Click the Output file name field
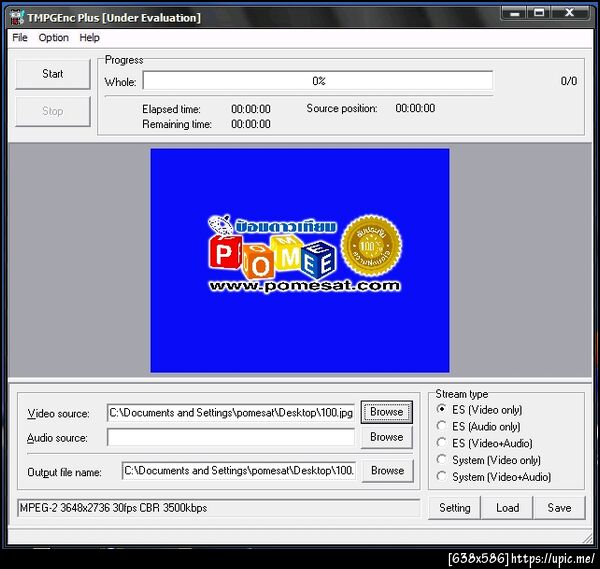600x569 pixels. [x=239, y=471]
